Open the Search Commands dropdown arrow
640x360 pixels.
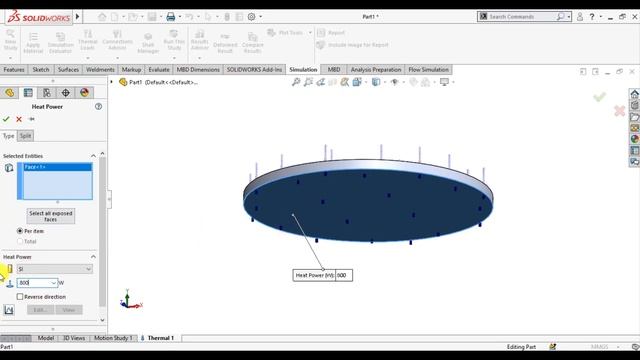[x=569, y=17]
